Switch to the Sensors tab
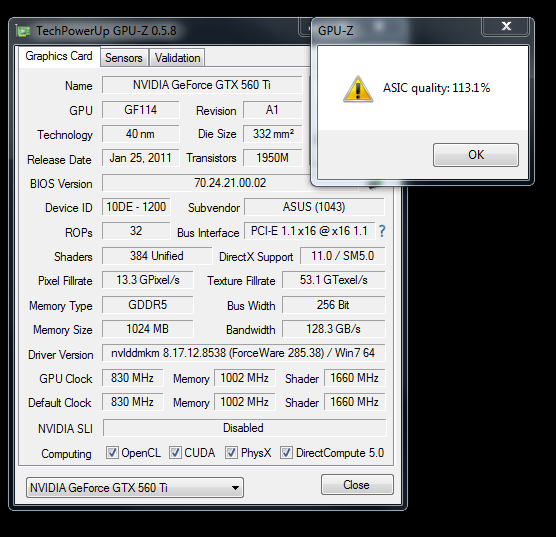 click(x=124, y=57)
